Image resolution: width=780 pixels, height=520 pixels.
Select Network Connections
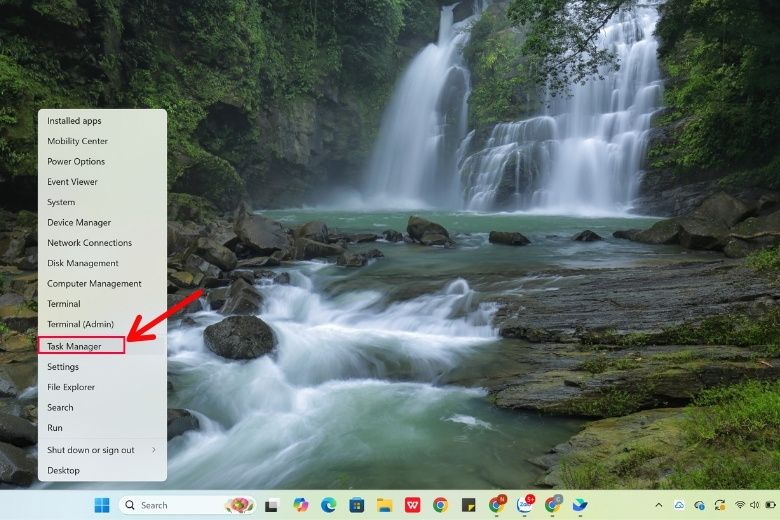102,242
